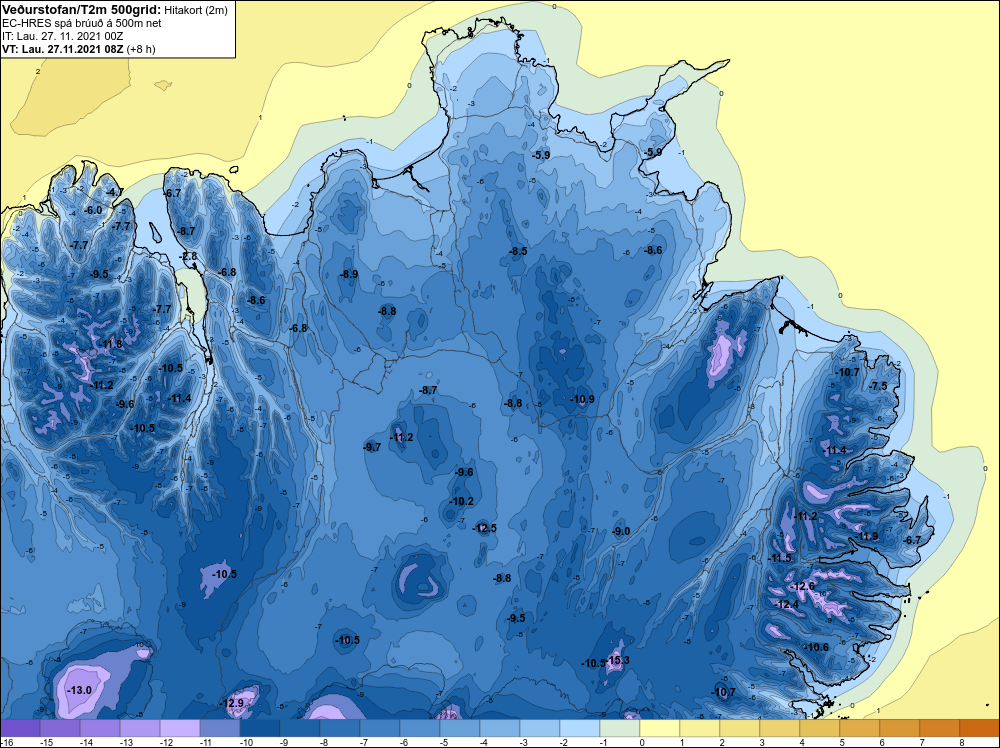Click the tan swatch between 3 and 4
Screen dimensions: 1000x748
[x=780, y=728]
